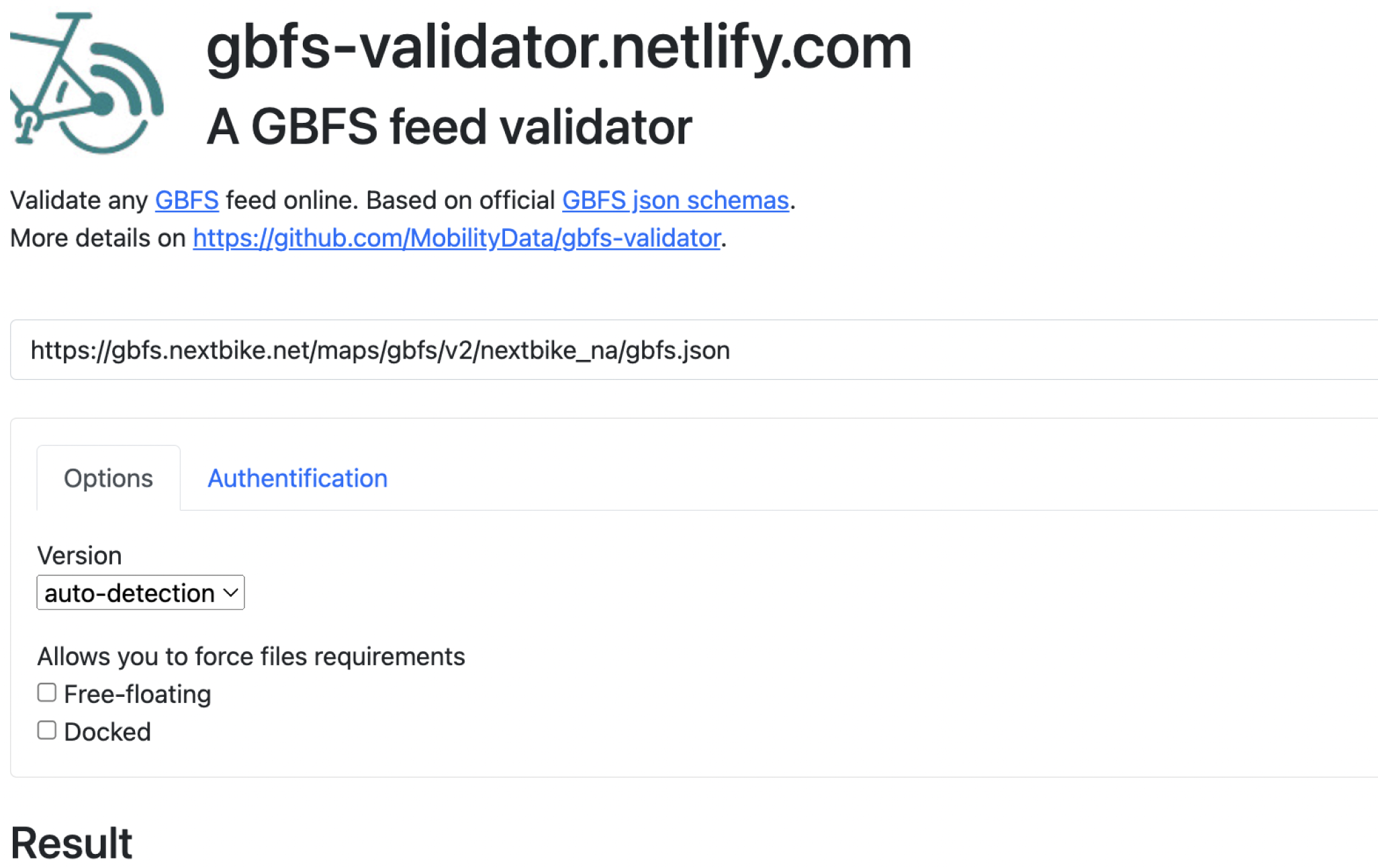The width and height of the screenshot is (1378, 868).
Task: Enable the Free-floating checkbox
Action: [46, 692]
